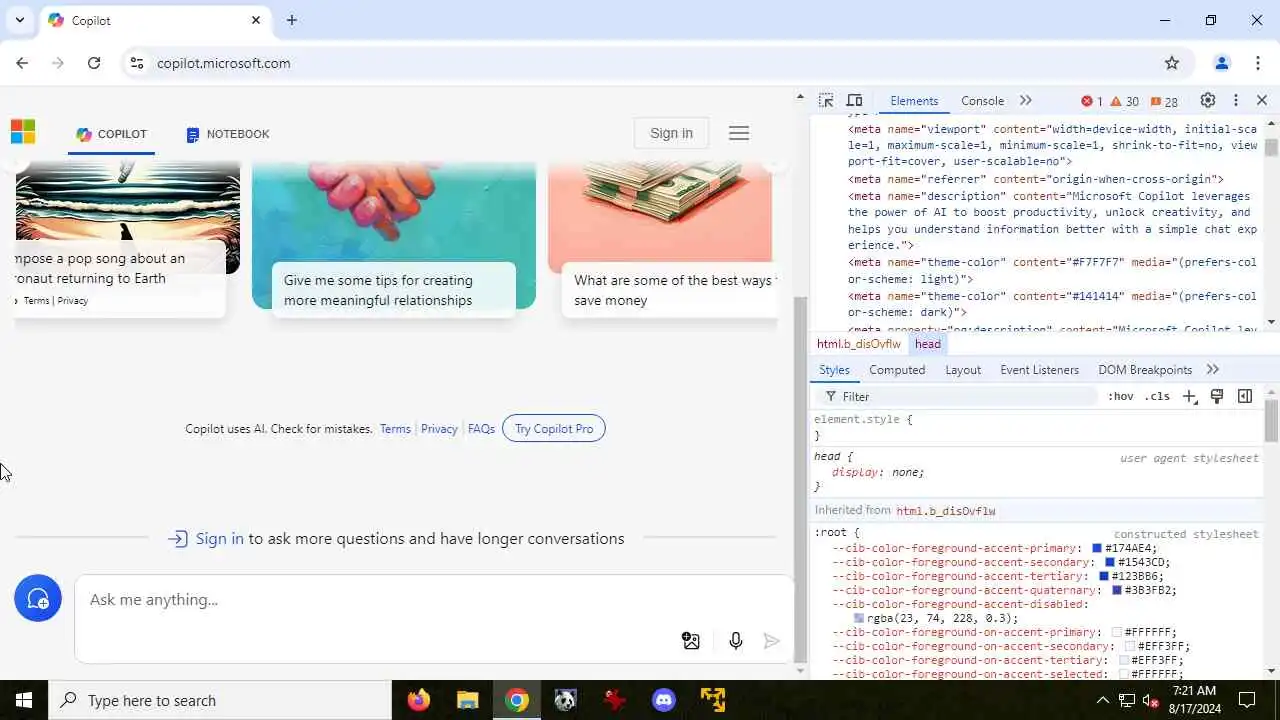Open the Copilot tab
Viewport: 1280px width, 720px height.
coord(111,134)
